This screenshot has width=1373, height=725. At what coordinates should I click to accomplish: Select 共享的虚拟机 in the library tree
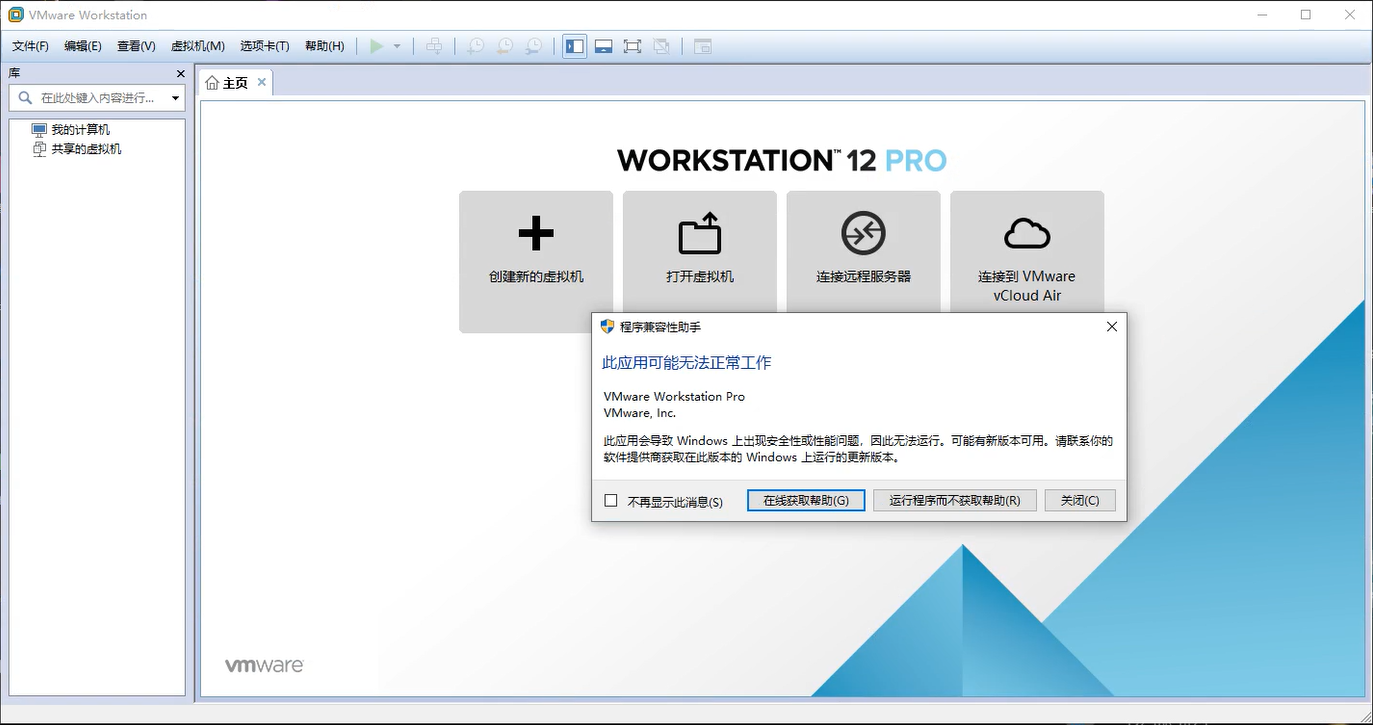click(87, 149)
